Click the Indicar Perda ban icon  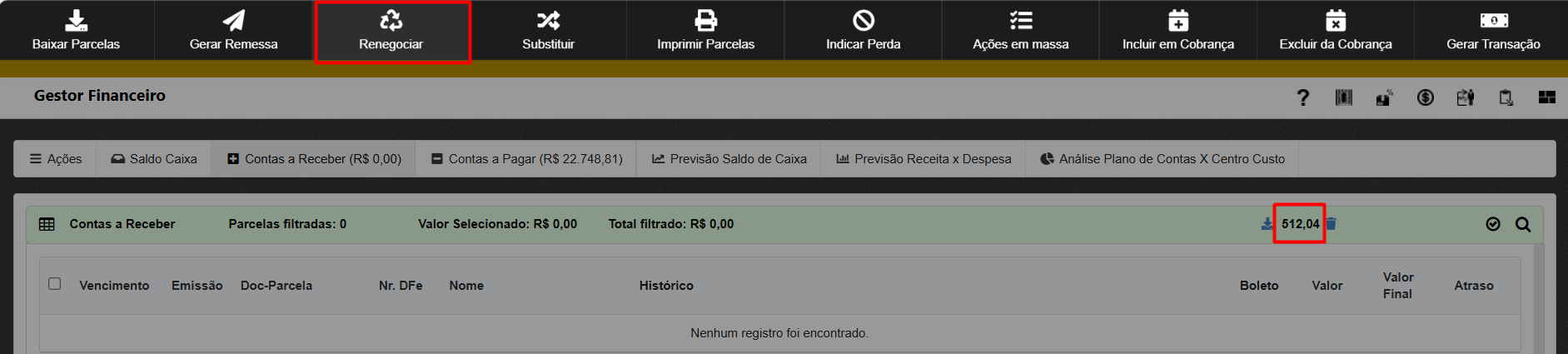pos(864,20)
